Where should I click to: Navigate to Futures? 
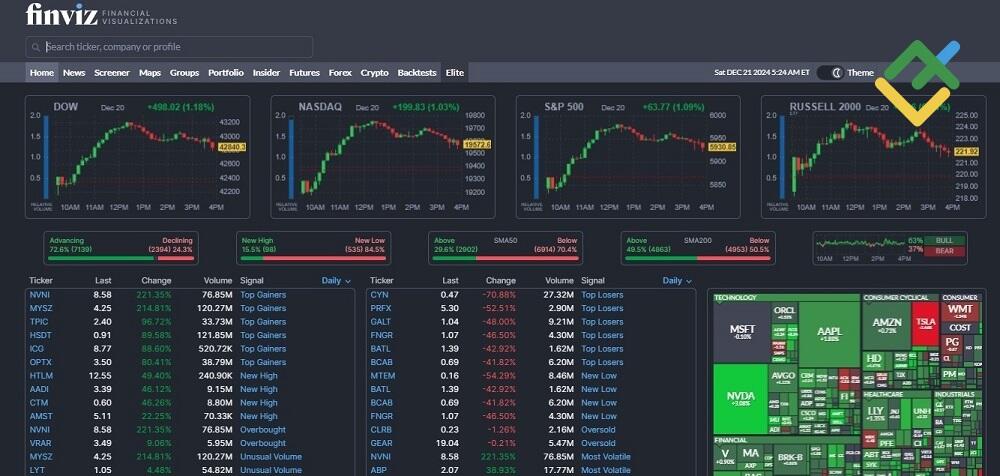pyautogui.click(x=304, y=73)
